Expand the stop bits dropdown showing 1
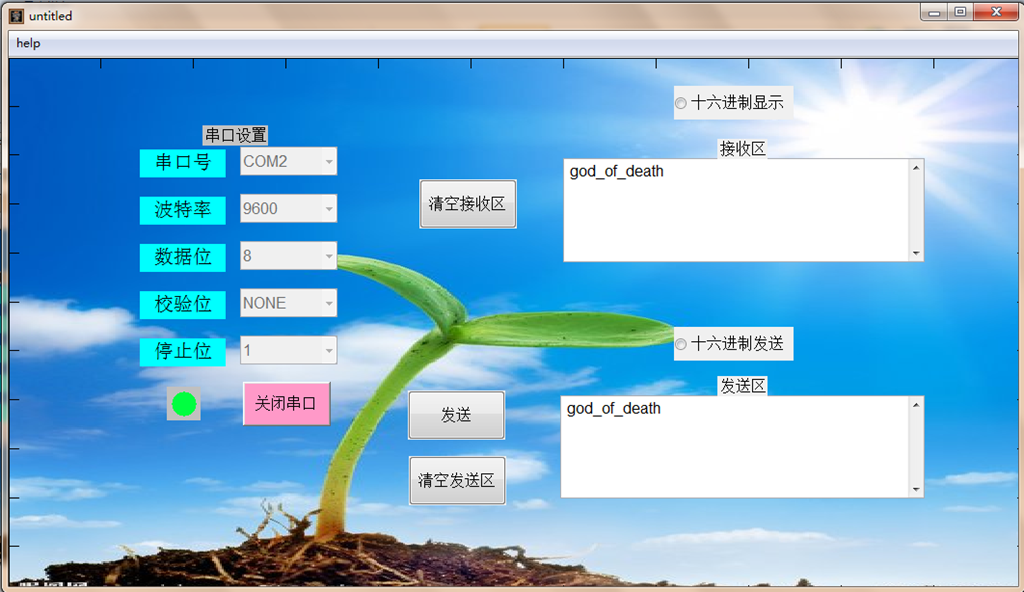The height and width of the screenshot is (592, 1024). (288, 350)
